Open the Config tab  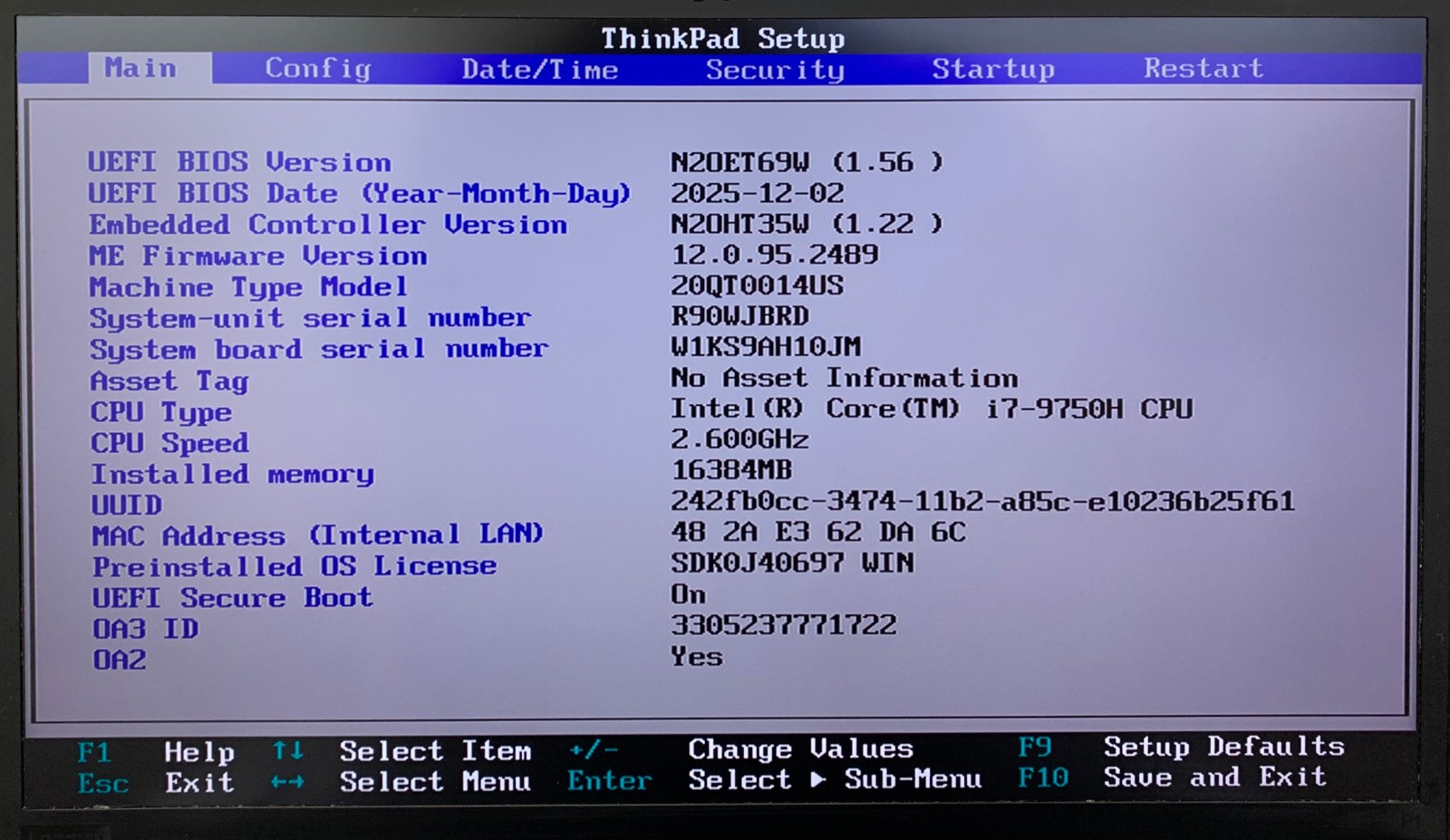tap(318, 69)
